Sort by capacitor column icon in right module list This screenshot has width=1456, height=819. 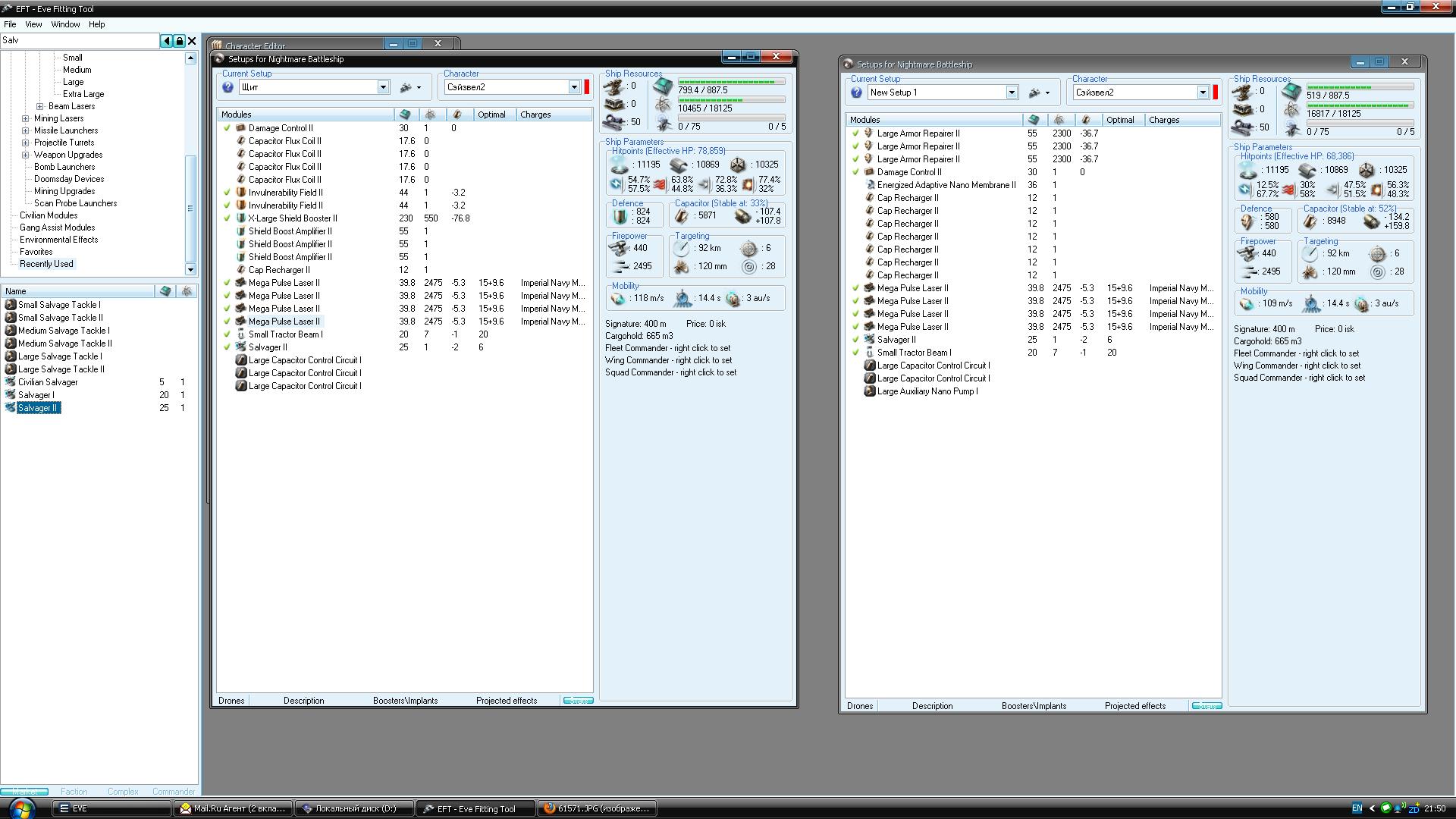click(1086, 120)
